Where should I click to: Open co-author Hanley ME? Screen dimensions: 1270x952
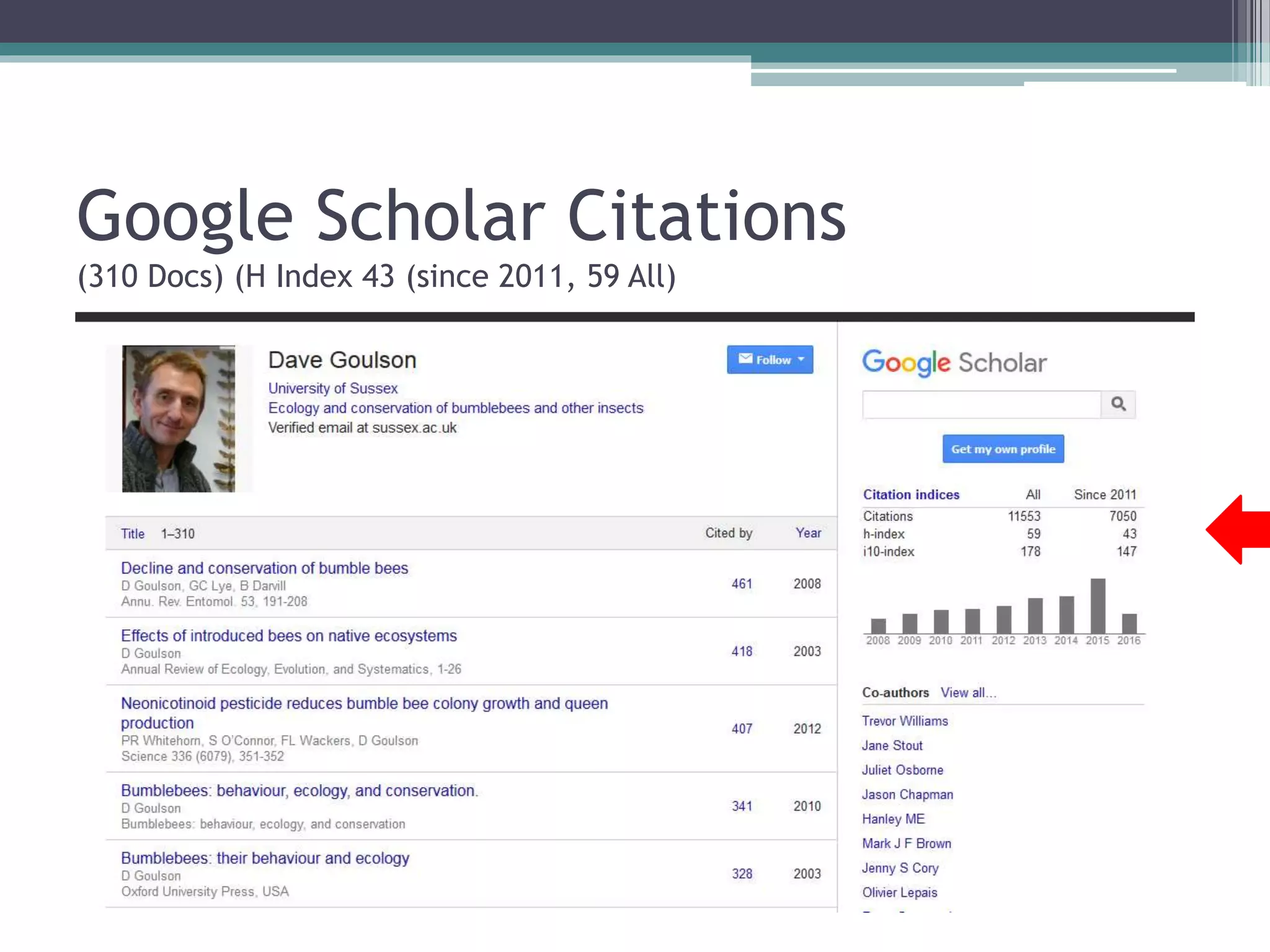[893, 819]
